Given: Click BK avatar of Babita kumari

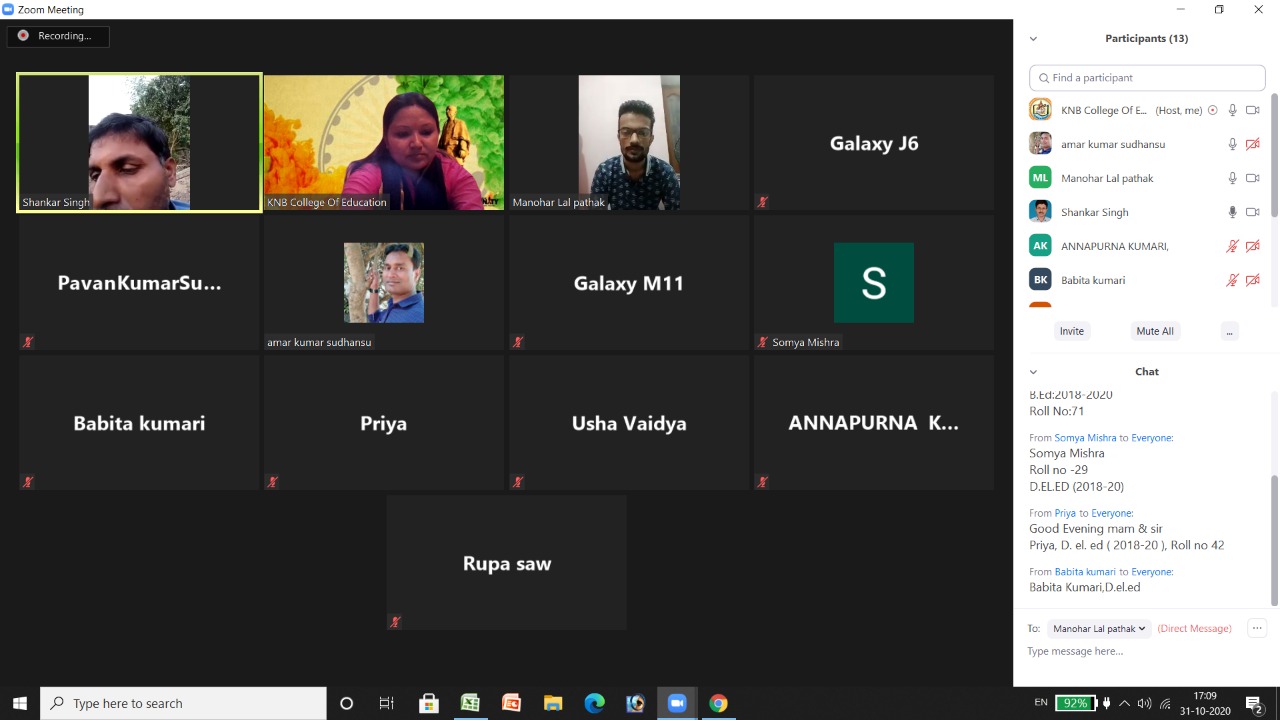Looking at the screenshot, I should [1040, 280].
